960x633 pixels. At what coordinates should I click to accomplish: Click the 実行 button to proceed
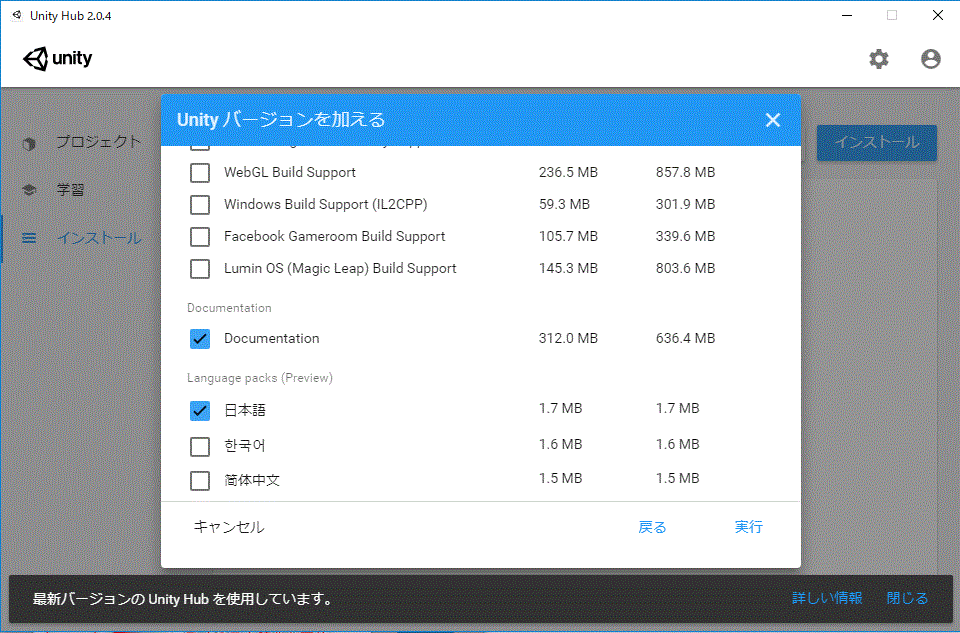tap(748, 527)
